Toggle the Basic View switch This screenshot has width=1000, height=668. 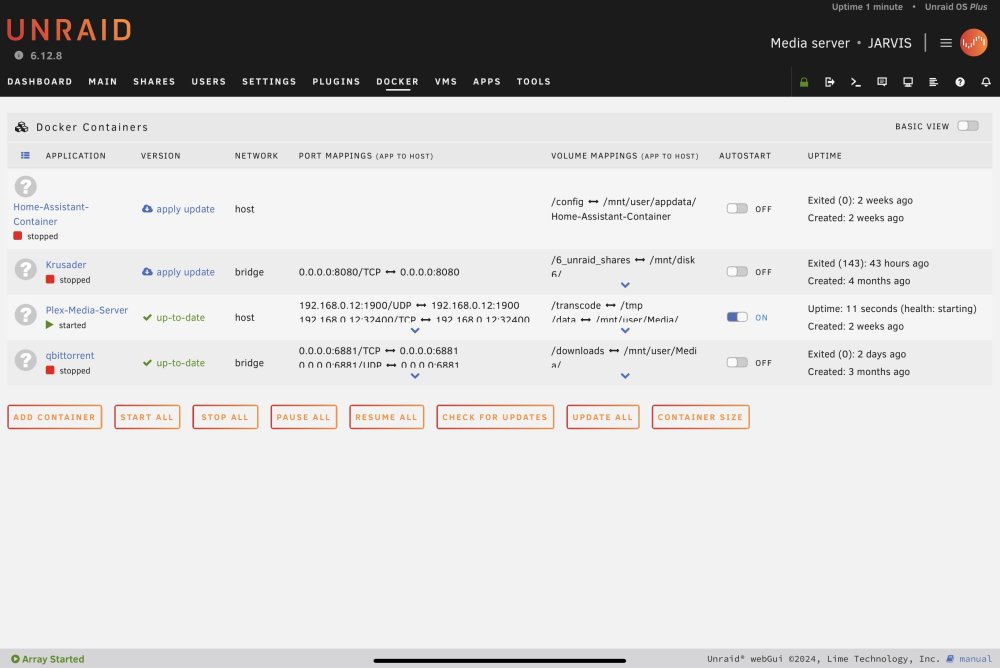[x=967, y=126]
